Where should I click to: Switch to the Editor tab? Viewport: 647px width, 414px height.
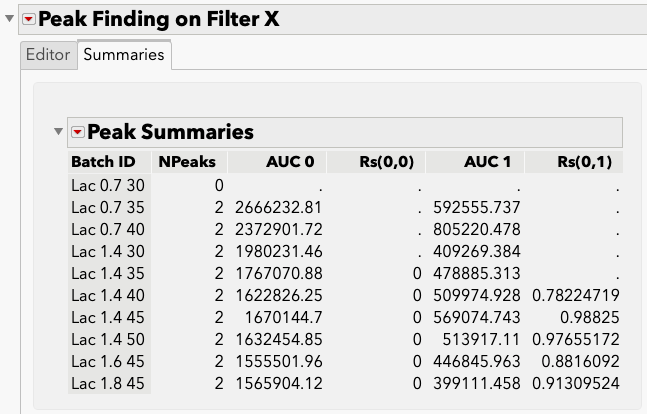(x=48, y=55)
